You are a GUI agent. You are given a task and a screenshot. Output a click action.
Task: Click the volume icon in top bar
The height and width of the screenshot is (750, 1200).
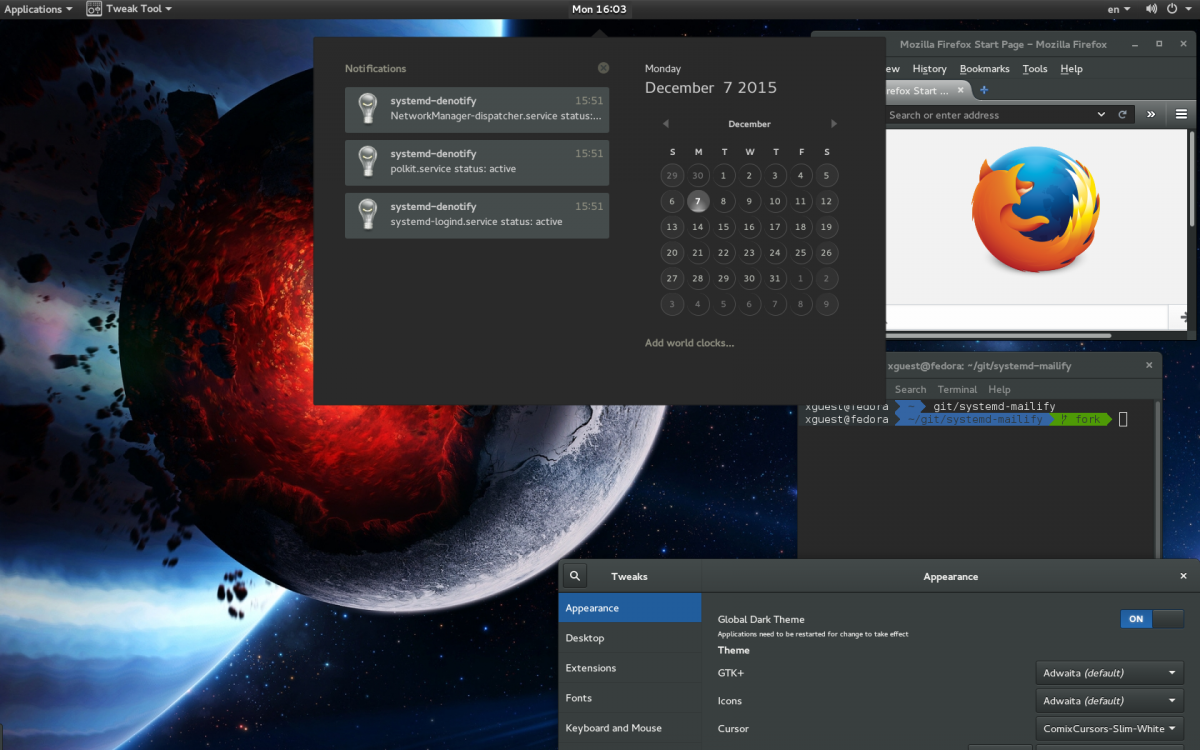click(1152, 9)
